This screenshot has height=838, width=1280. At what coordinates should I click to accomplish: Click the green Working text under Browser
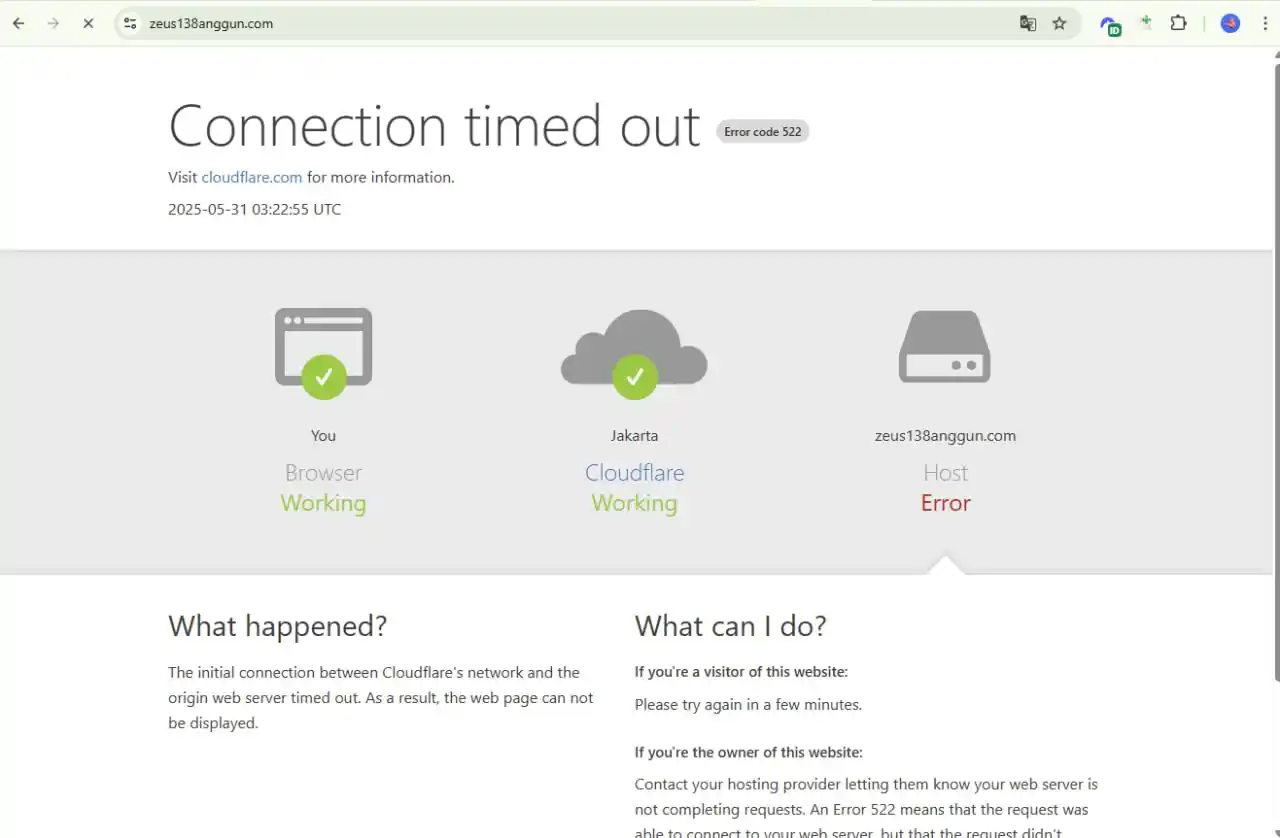pos(323,503)
